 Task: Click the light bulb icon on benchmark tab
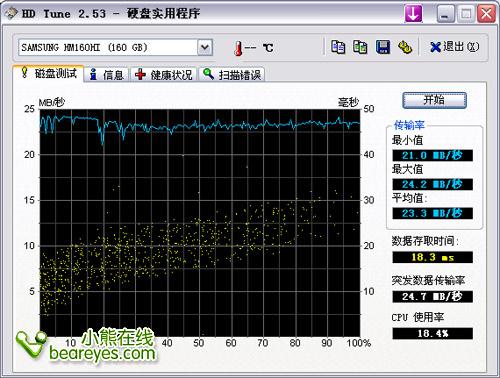[24, 72]
